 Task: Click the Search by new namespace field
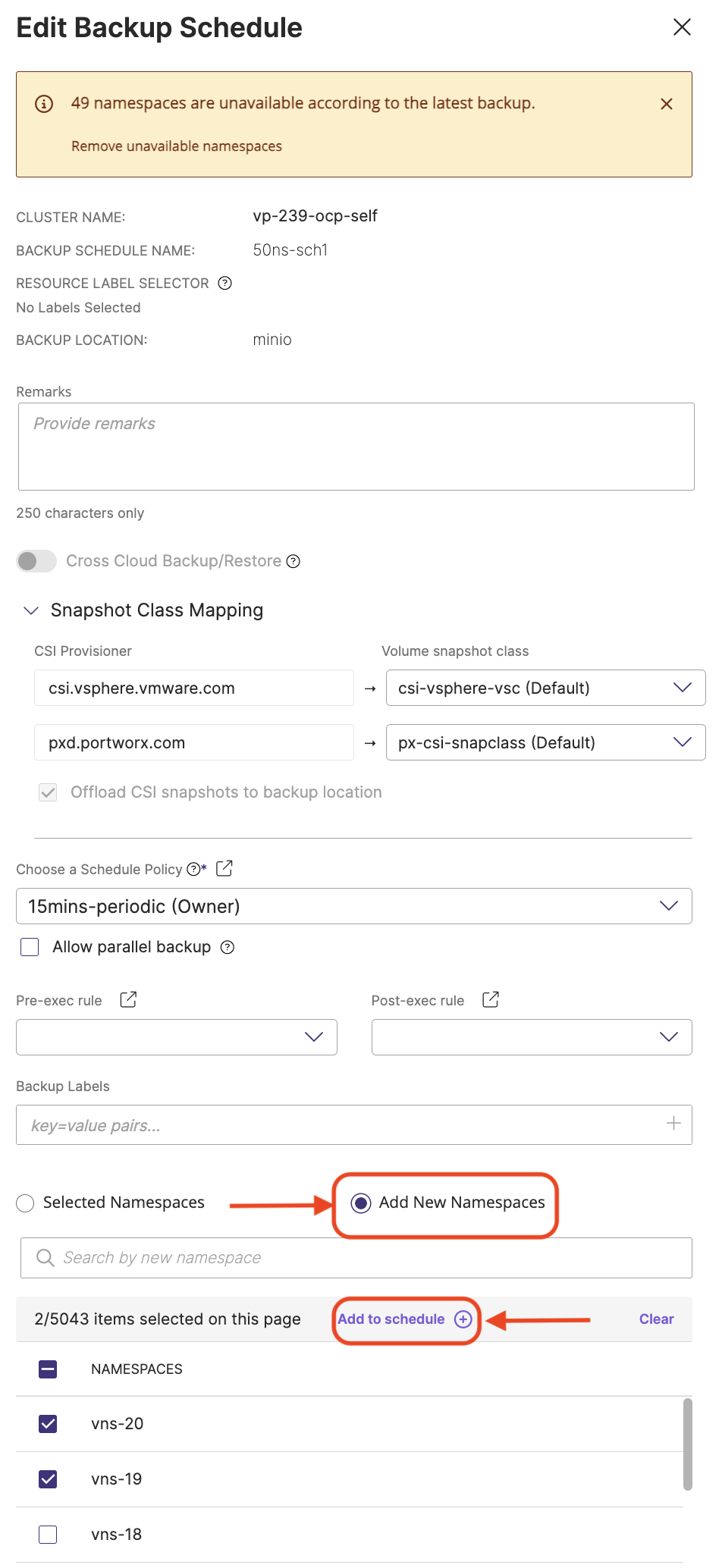click(356, 1258)
